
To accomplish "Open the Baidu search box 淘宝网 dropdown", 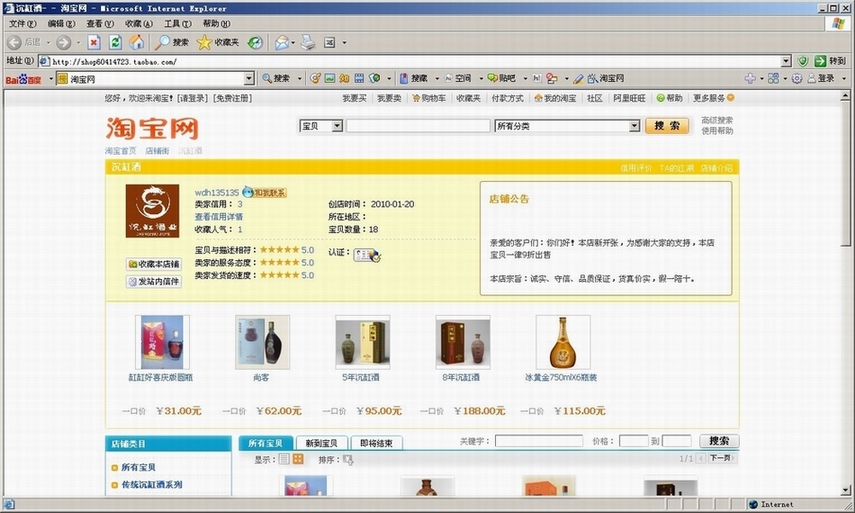I will 249,79.
